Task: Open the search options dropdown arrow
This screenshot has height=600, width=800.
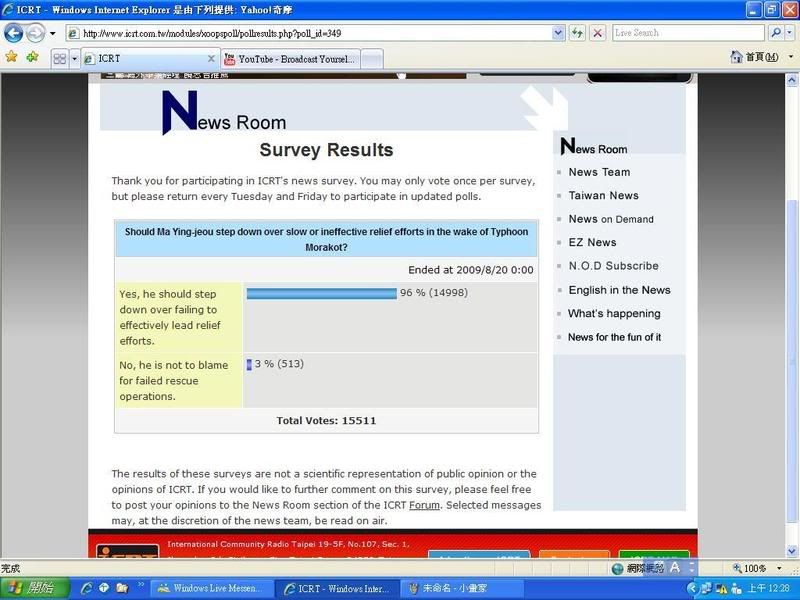Action: point(789,33)
